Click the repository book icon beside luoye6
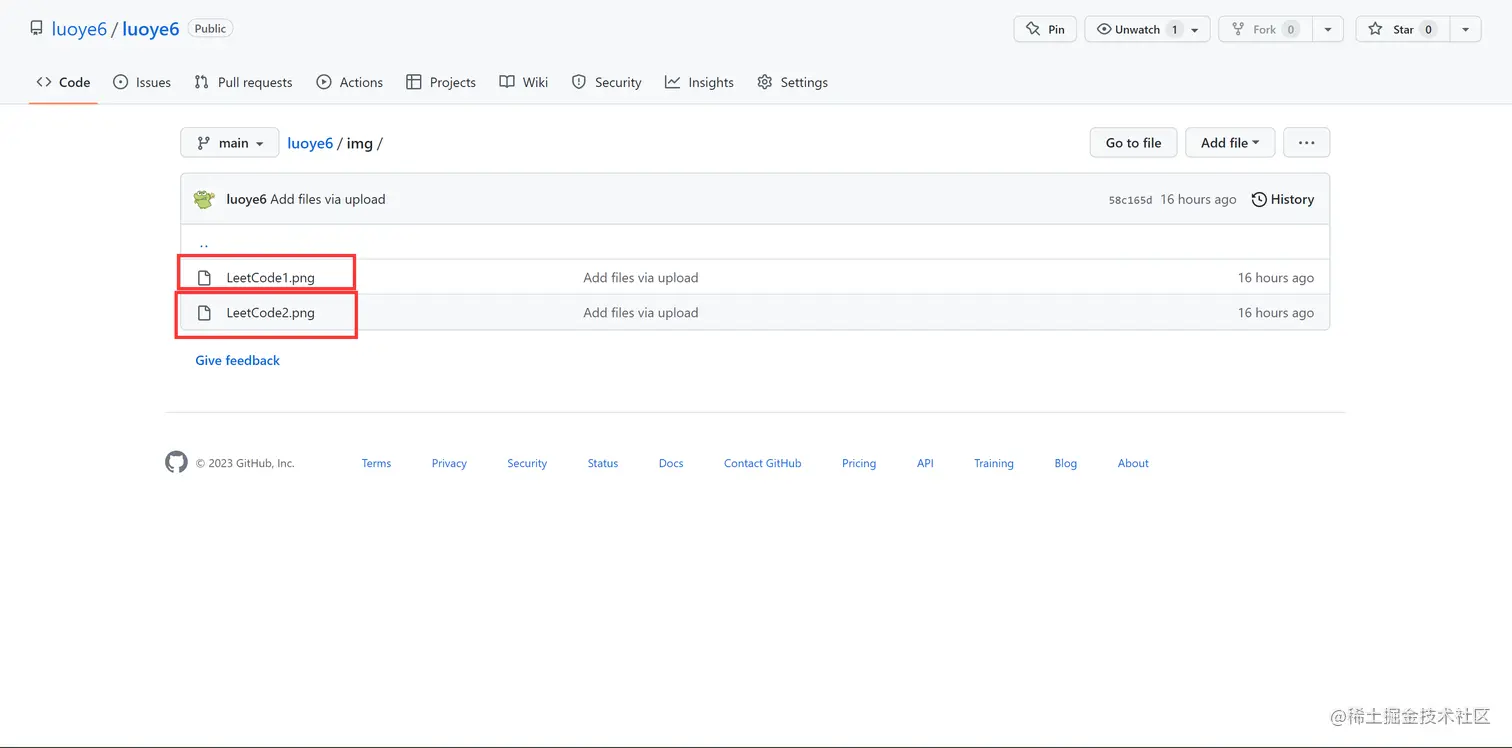This screenshot has height=748, width=1512. 37,29
